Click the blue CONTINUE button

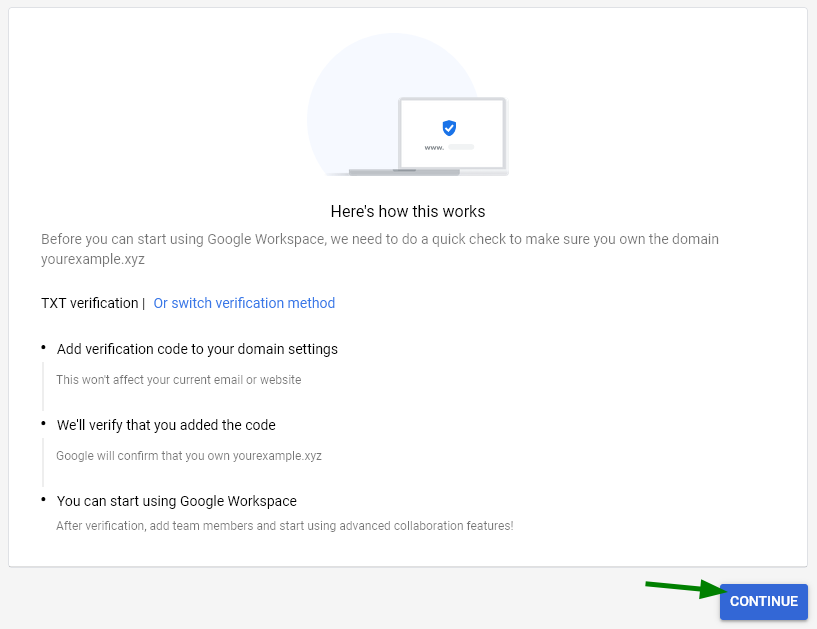pos(763,601)
